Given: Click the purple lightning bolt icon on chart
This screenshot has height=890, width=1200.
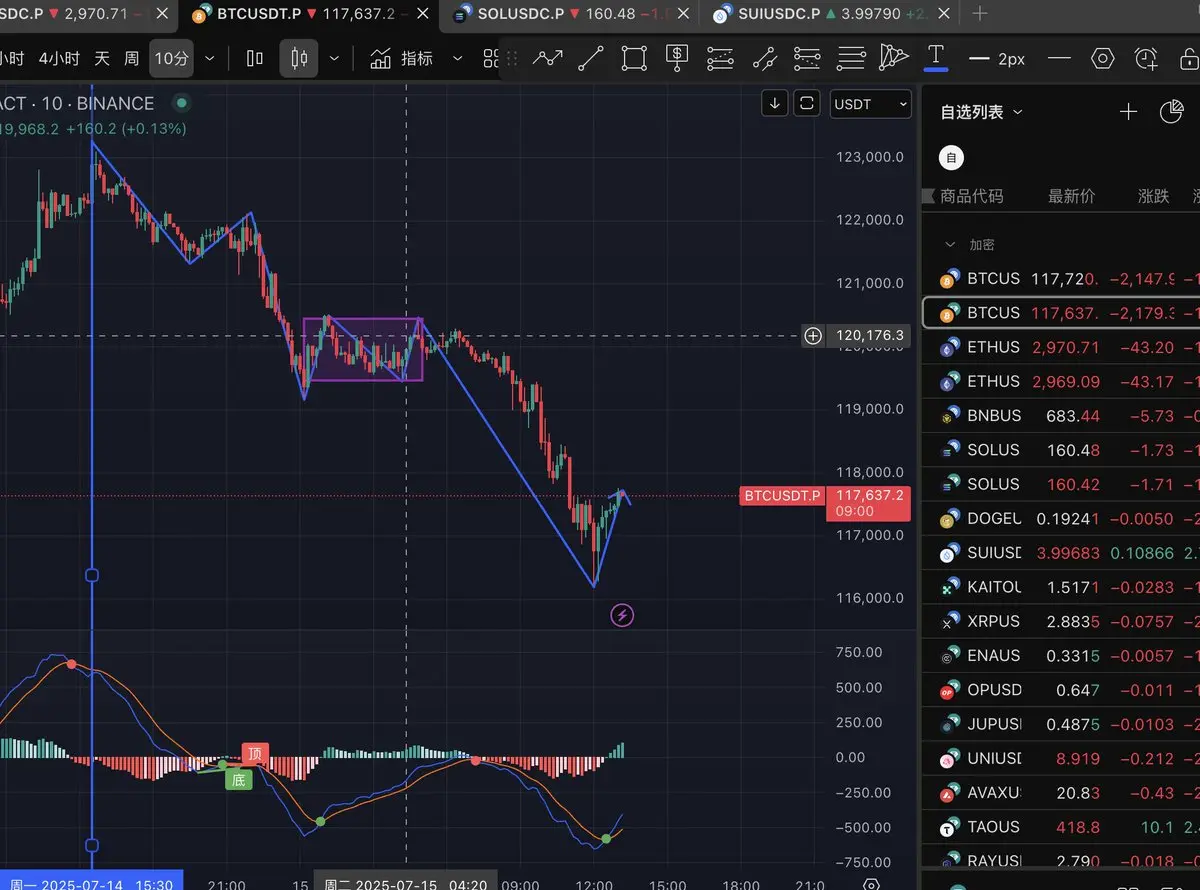Looking at the screenshot, I should [x=622, y=615].
